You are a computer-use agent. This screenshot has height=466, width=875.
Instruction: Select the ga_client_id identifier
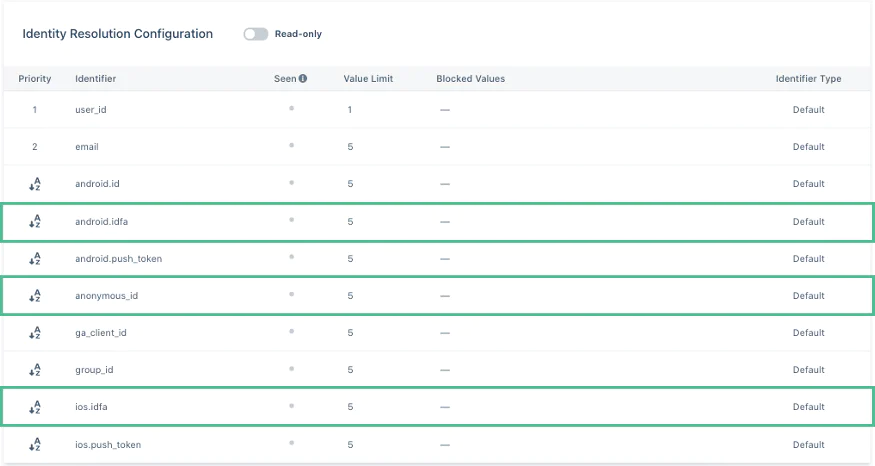pos(100,333)
